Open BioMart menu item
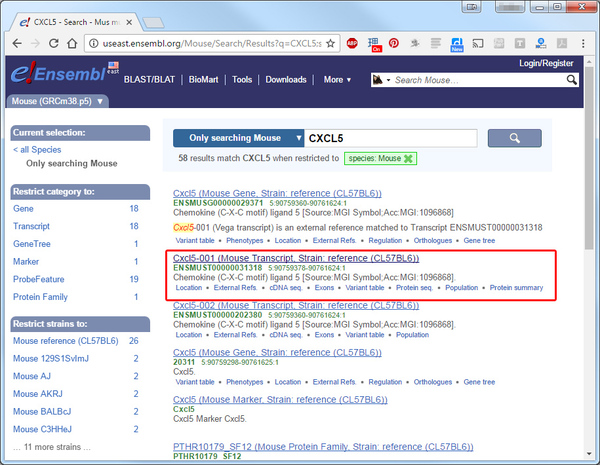 click(203, 80)
